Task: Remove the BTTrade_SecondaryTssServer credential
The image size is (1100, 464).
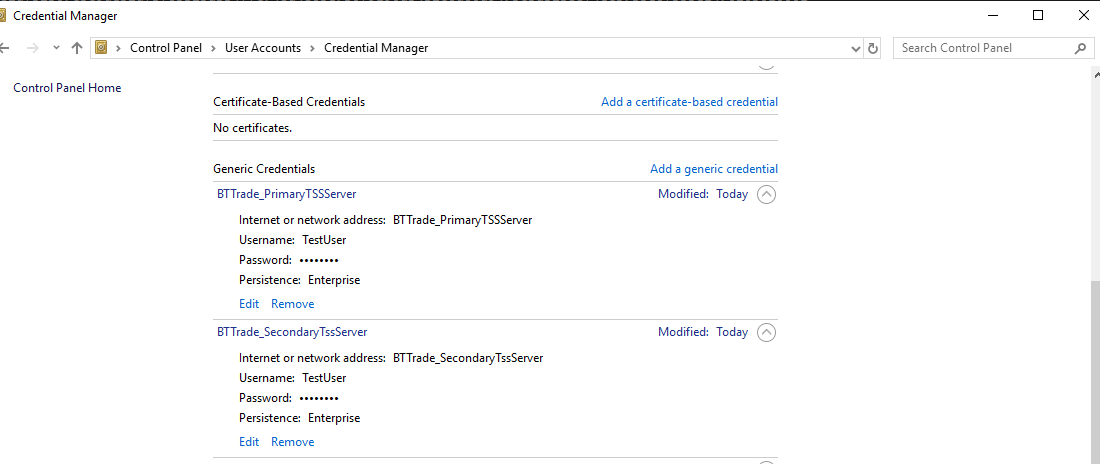Action: tap(293, 442)
